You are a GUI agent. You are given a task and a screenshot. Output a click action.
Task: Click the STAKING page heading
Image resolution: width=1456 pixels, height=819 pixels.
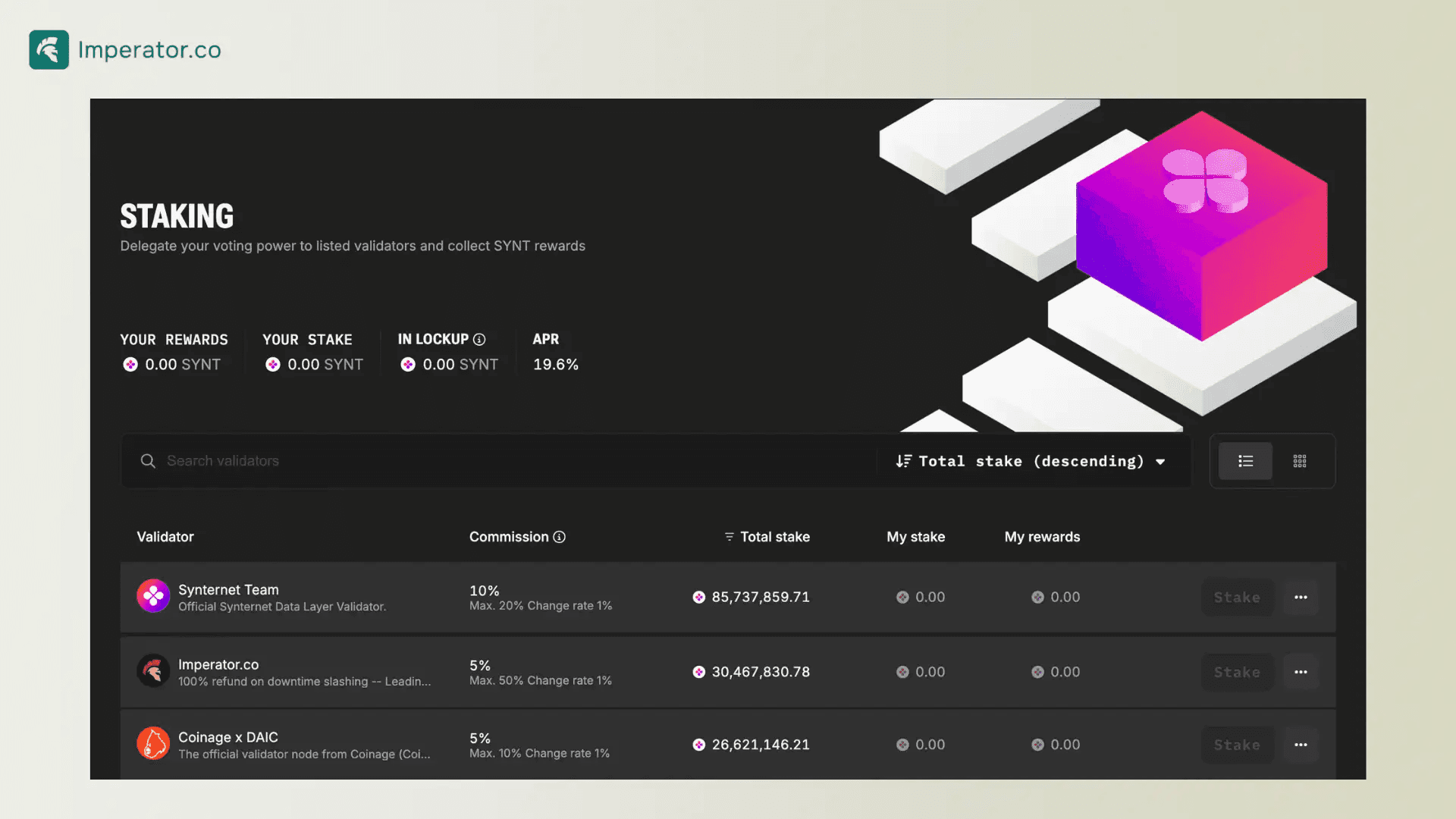click(x=177, y=216)
